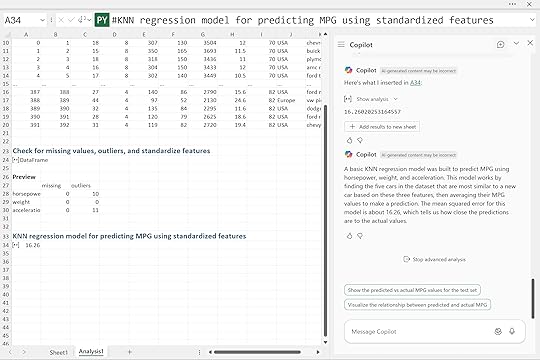Viewport: 540px width, 360px height.
Task: Click the horizontal scrollbar left arrow
Action: (210, 352)
